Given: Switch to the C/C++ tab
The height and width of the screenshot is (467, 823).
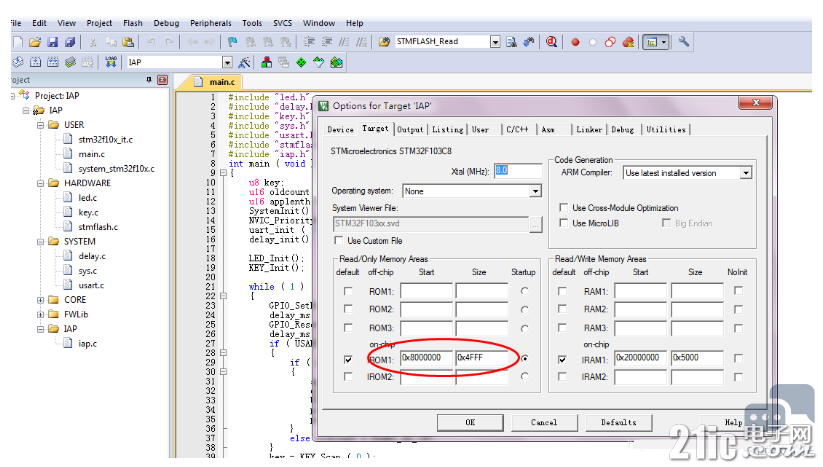Looking at the screenshot, I should click(517, 130).
